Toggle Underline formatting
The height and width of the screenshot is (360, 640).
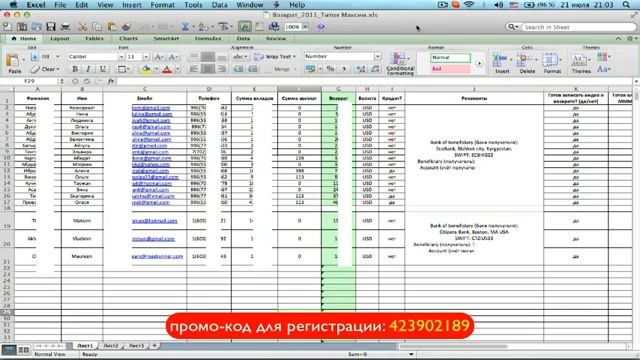click(x=102, y=69)
